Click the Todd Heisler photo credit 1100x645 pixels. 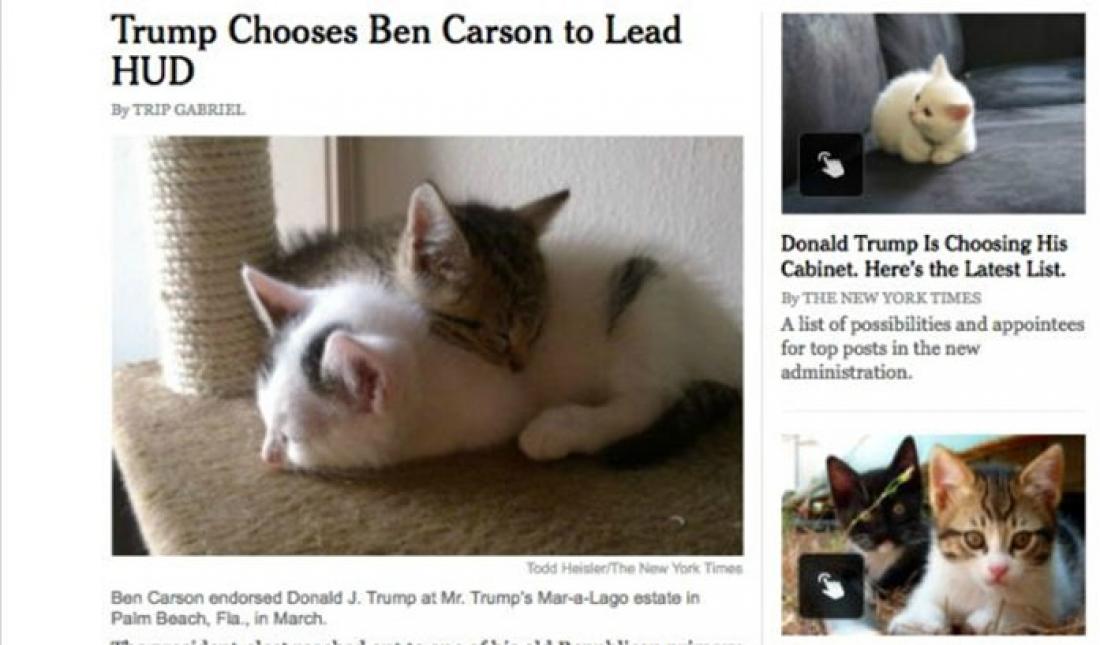coord(634,568)
